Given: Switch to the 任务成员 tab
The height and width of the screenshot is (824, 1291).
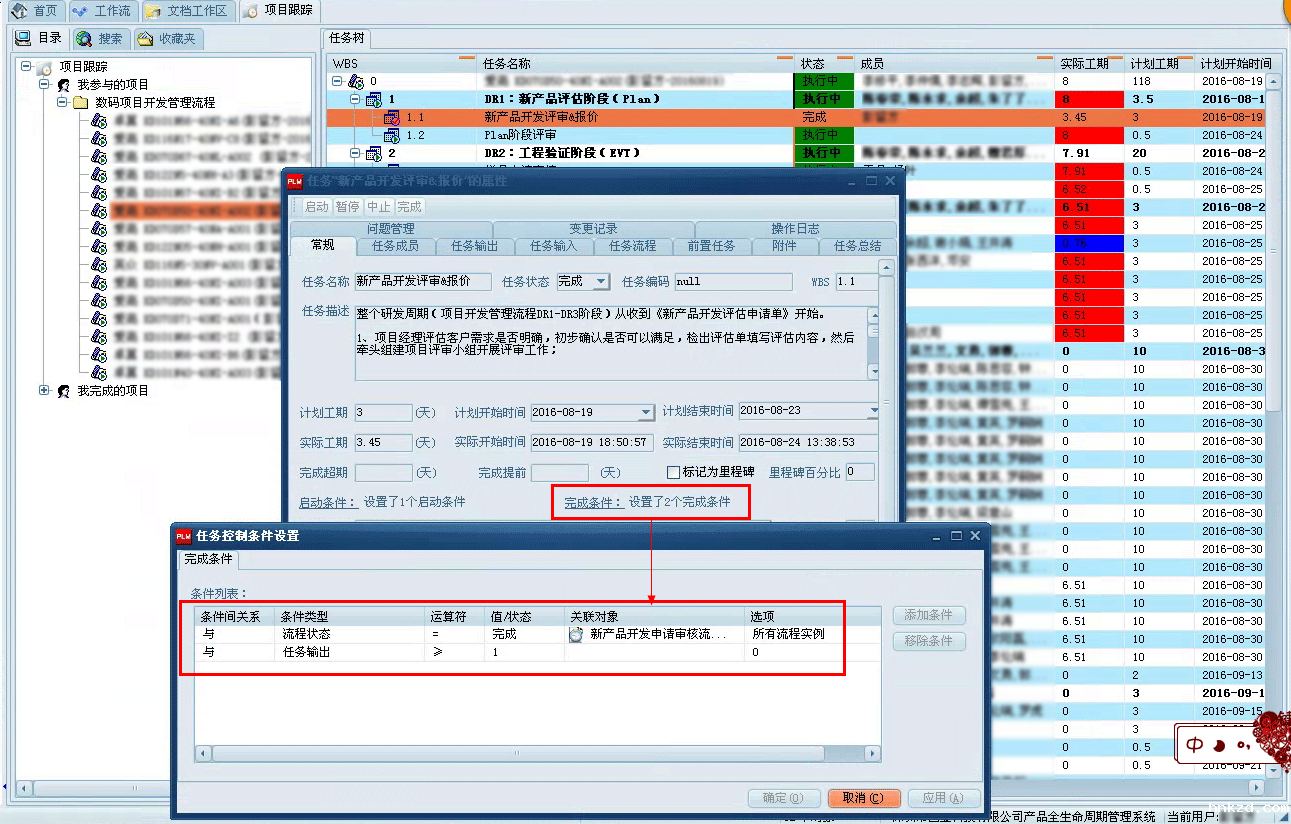Looking at the screenshot, I should (395, 246).
